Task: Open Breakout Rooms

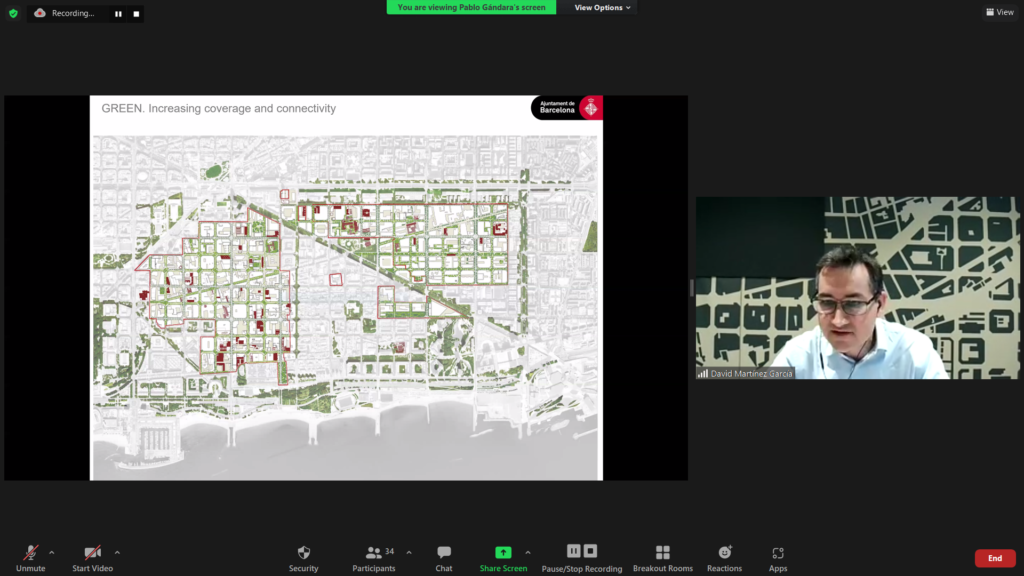Action: point(662,553)
